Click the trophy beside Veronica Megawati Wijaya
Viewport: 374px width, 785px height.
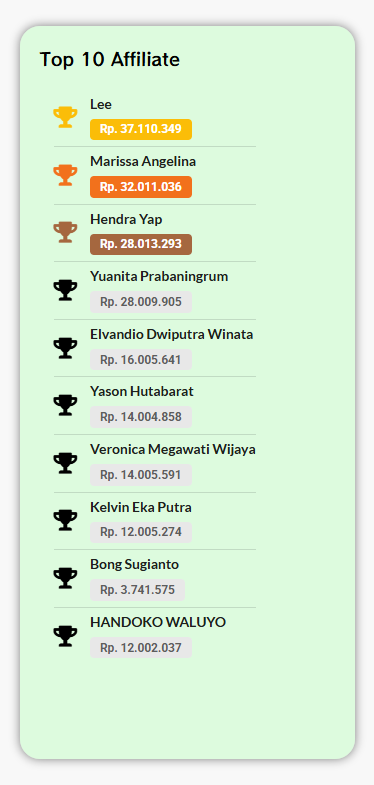[66, 463]
